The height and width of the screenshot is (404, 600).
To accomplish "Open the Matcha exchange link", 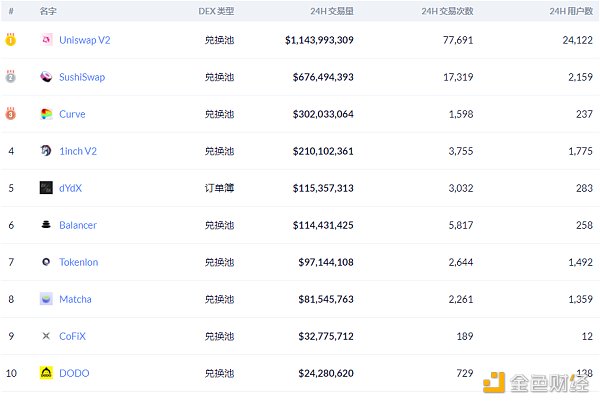I will point(77,299).
